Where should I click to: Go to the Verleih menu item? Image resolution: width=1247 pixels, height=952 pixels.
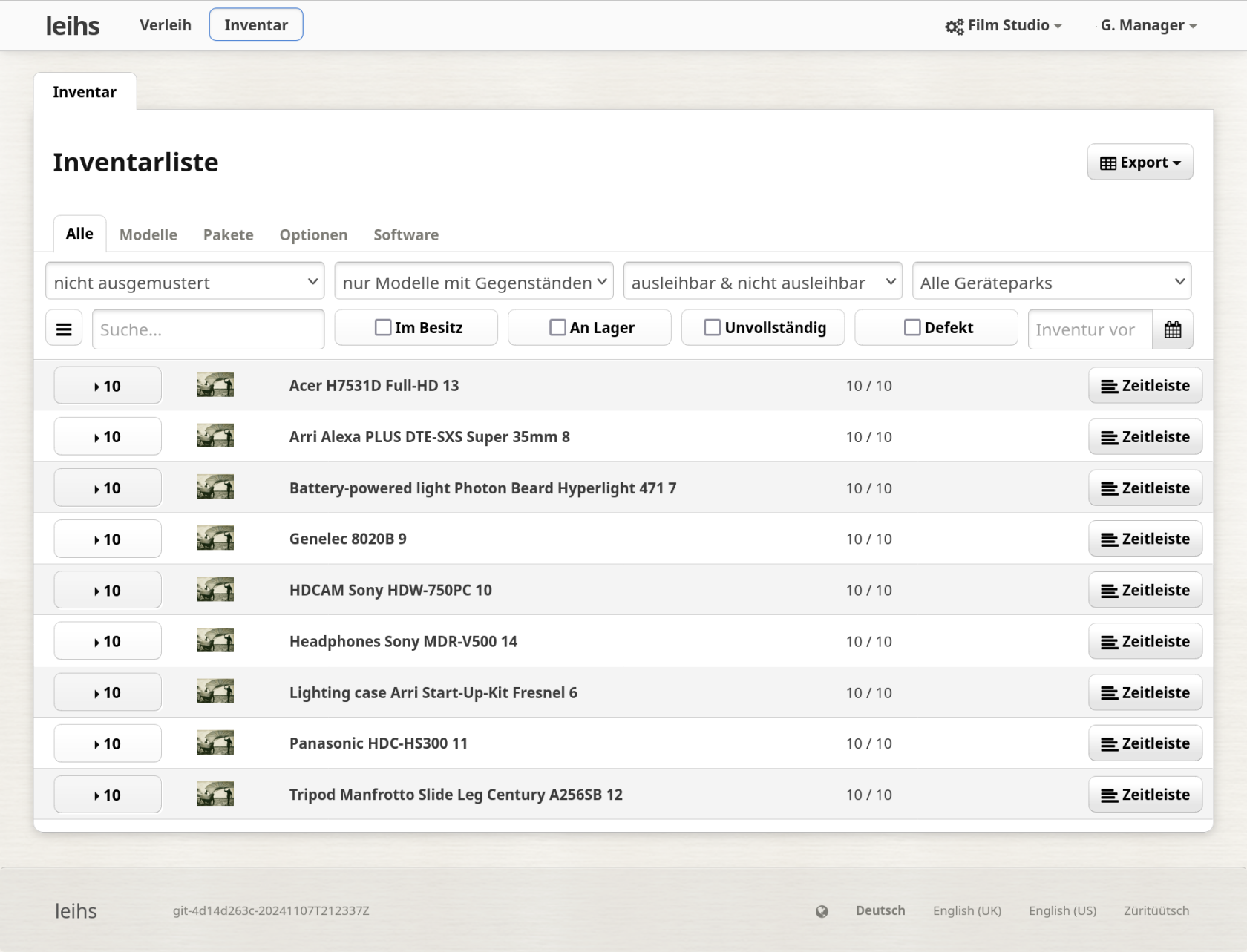[x=166, y=25]
